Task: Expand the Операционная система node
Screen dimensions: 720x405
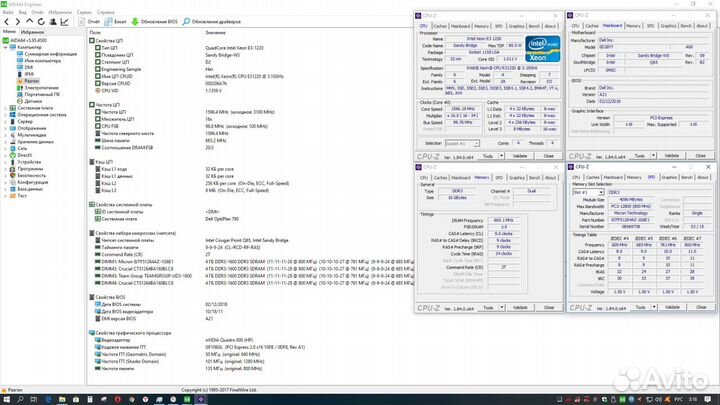Action: click(6, 115)
